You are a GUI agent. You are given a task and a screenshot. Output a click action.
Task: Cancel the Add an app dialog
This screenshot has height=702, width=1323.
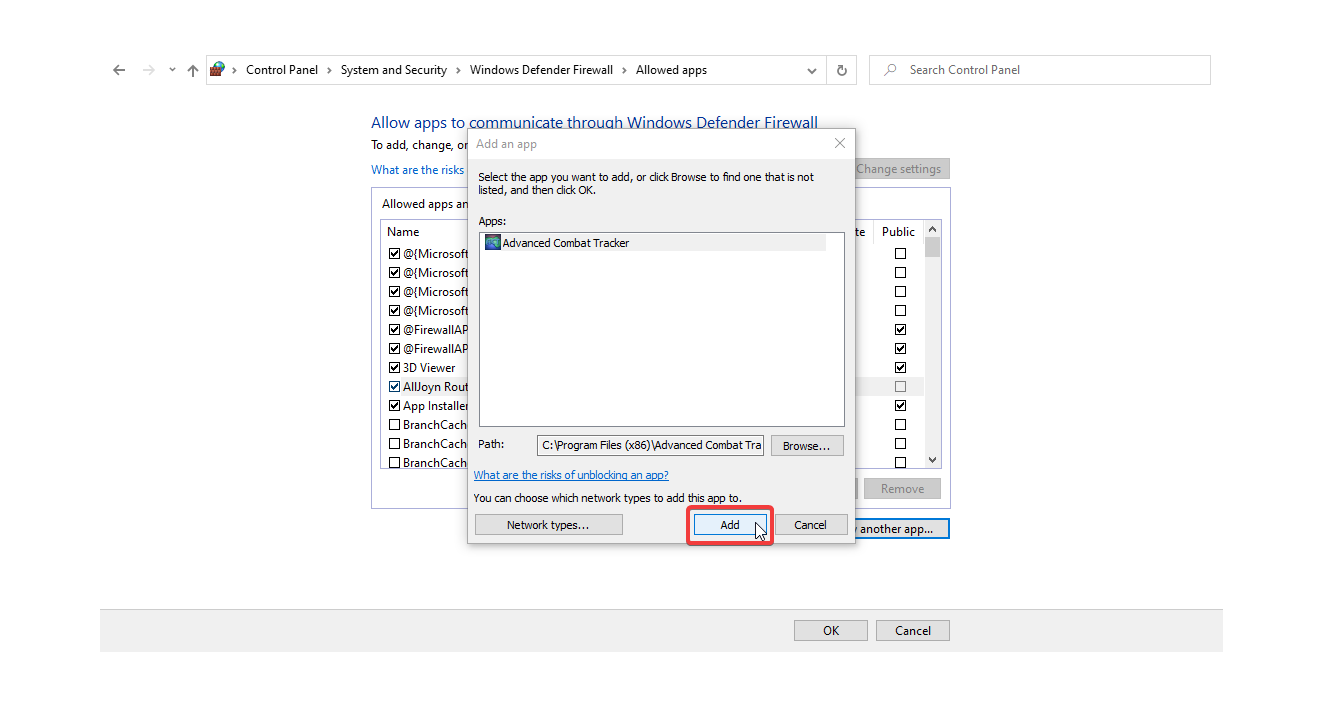click(x=811, y=525)
